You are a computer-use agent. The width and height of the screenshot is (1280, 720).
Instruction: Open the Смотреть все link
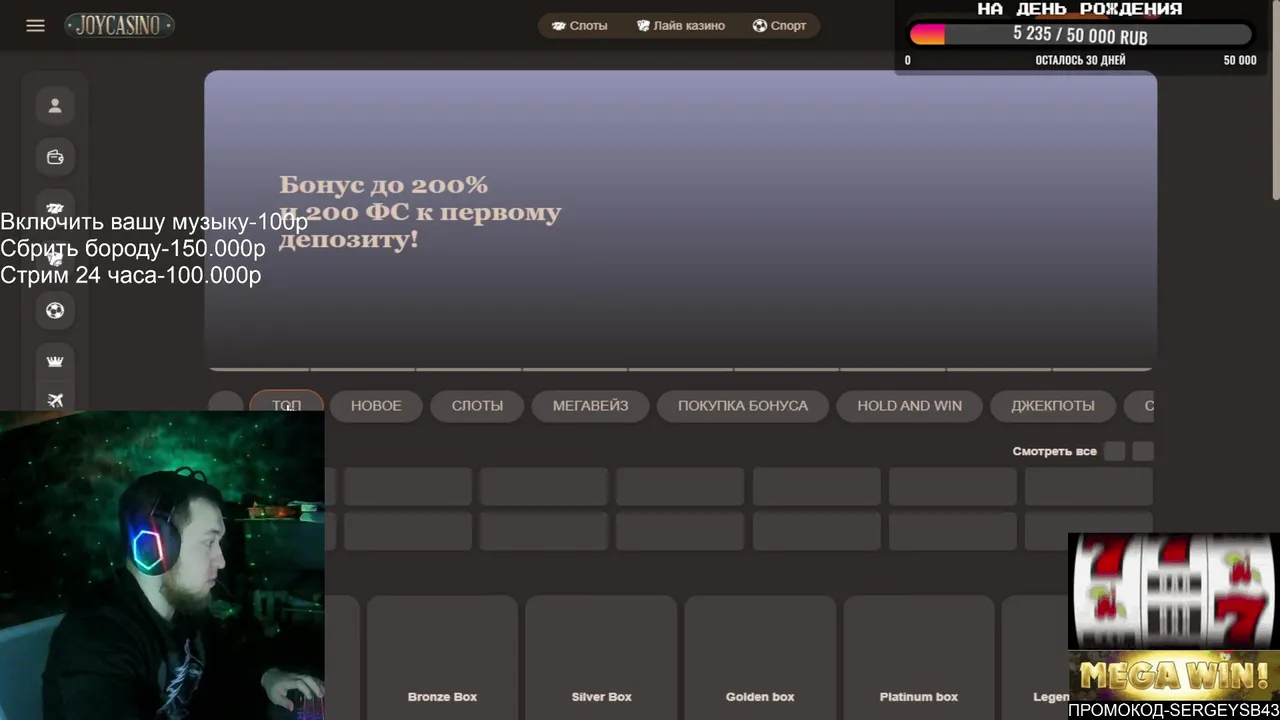pyautogui.click(x=1054, y=451)
